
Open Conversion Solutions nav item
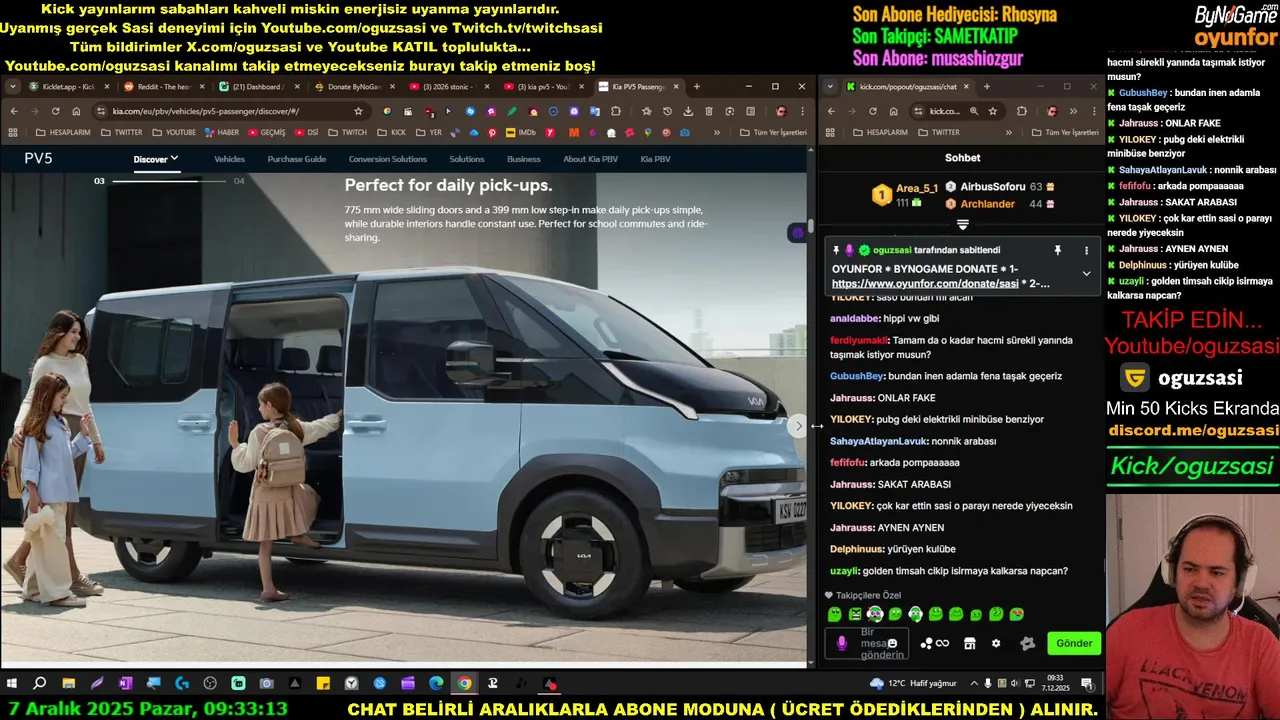point(388,159)
